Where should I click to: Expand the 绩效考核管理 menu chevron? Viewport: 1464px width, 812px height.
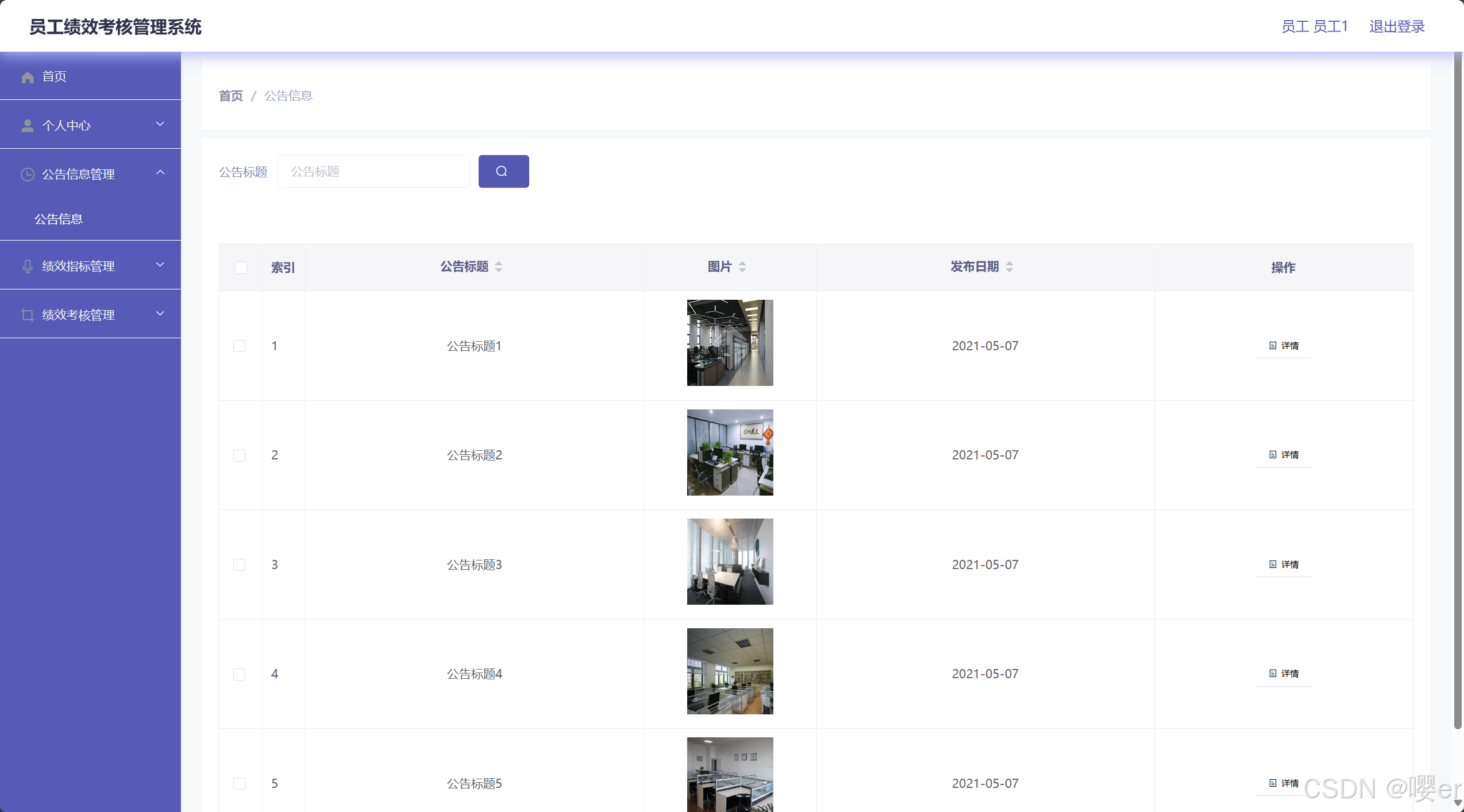pos(160,314)
